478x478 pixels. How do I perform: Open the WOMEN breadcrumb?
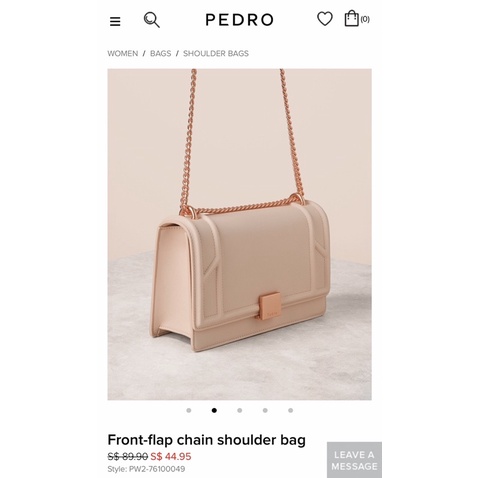(x=123, y=54)
